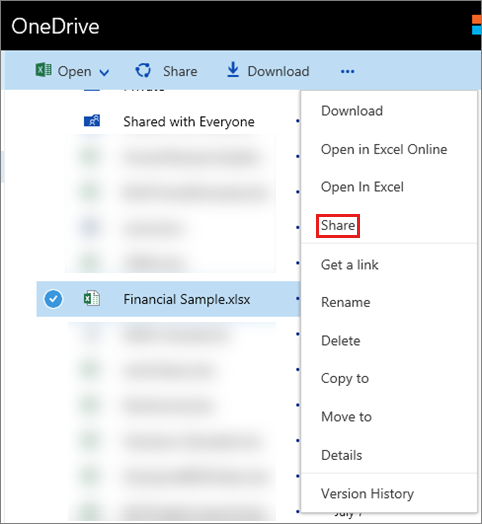
Task: Select Get a link menu entry
Action: pos(349,265)
